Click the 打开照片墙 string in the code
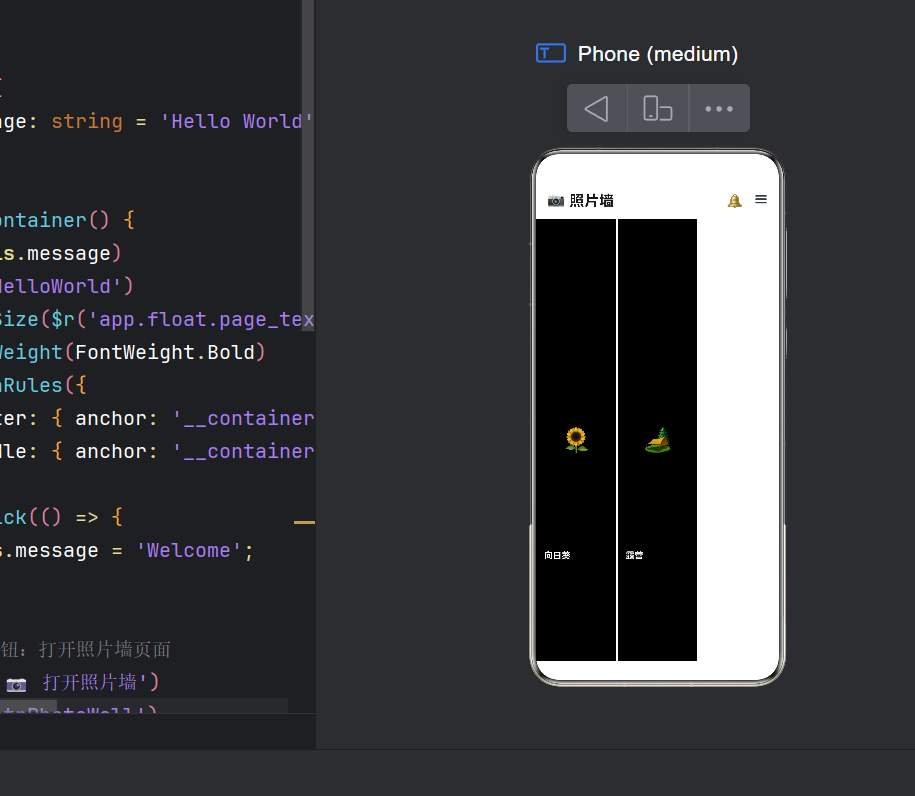 (x=90, y=682)
